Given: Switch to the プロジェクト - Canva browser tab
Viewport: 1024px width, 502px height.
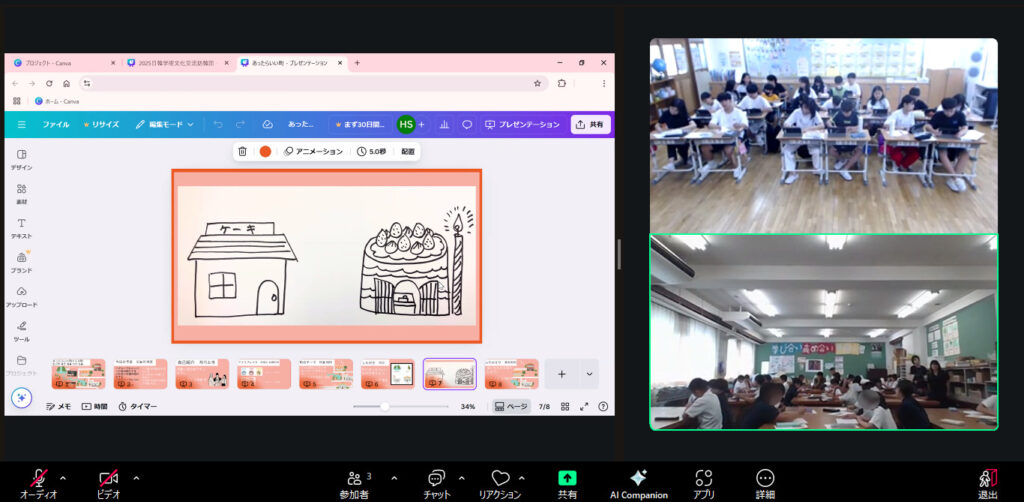Looking at the screenshot, I should click(x=62, y=63).
